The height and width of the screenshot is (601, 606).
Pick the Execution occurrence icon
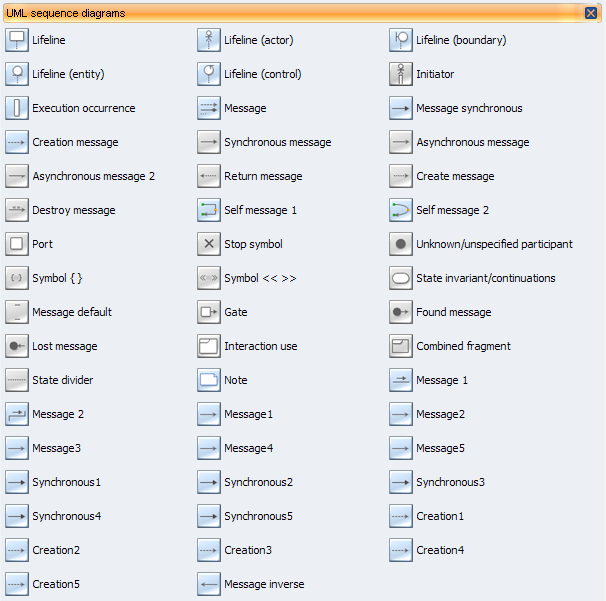click(17, 108)
